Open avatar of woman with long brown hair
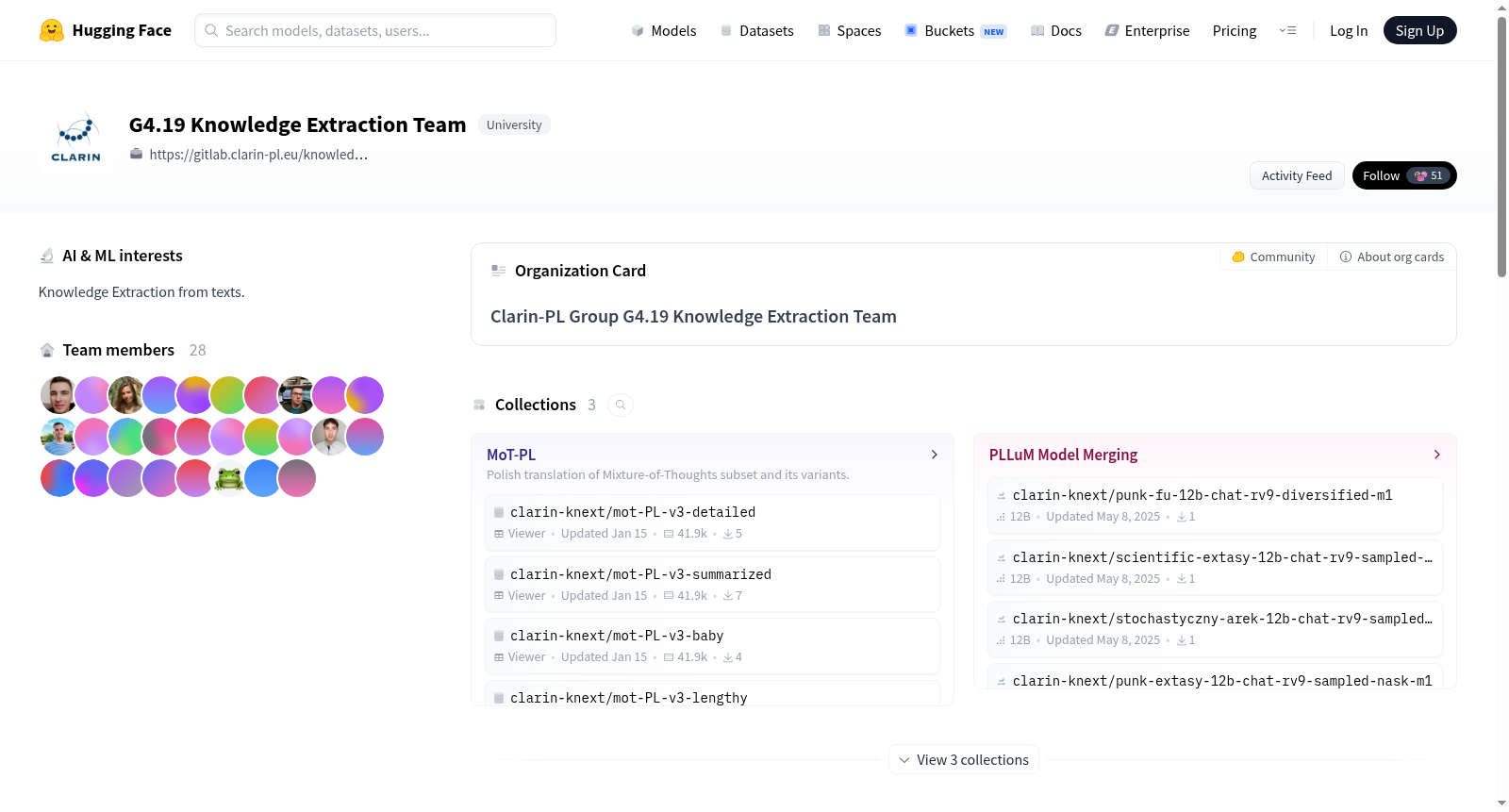The width and height of the screenshot is (1509, 812). click(x=126, y=395)
